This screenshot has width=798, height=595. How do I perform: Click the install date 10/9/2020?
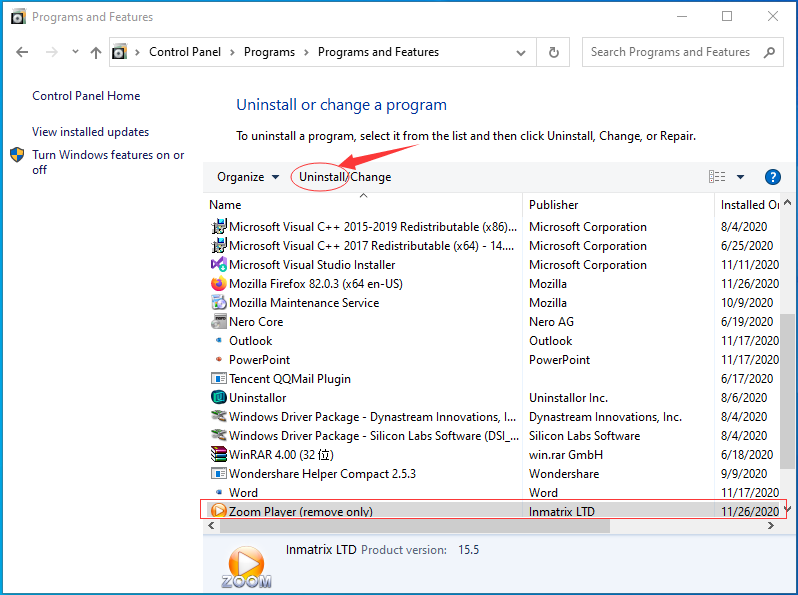pyautogui.click(x=747, y=303)
